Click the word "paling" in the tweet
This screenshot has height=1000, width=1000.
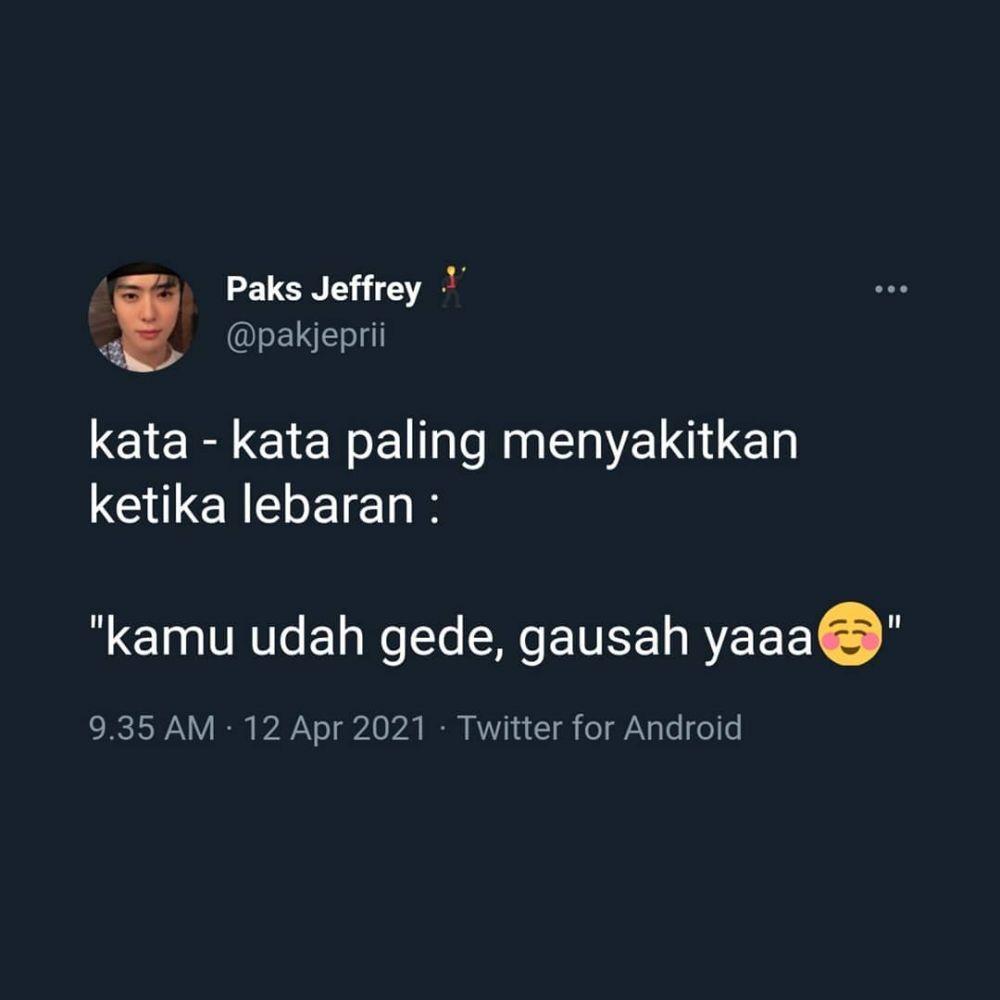coord(416,442)
